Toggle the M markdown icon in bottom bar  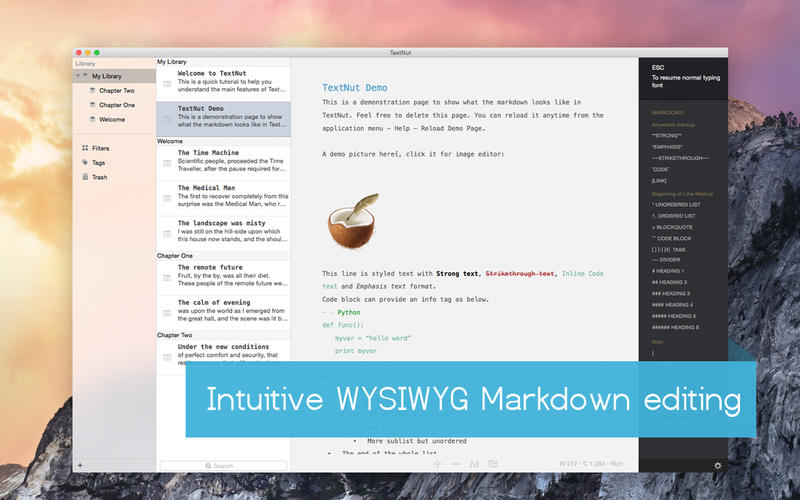(x=474, y=464)
